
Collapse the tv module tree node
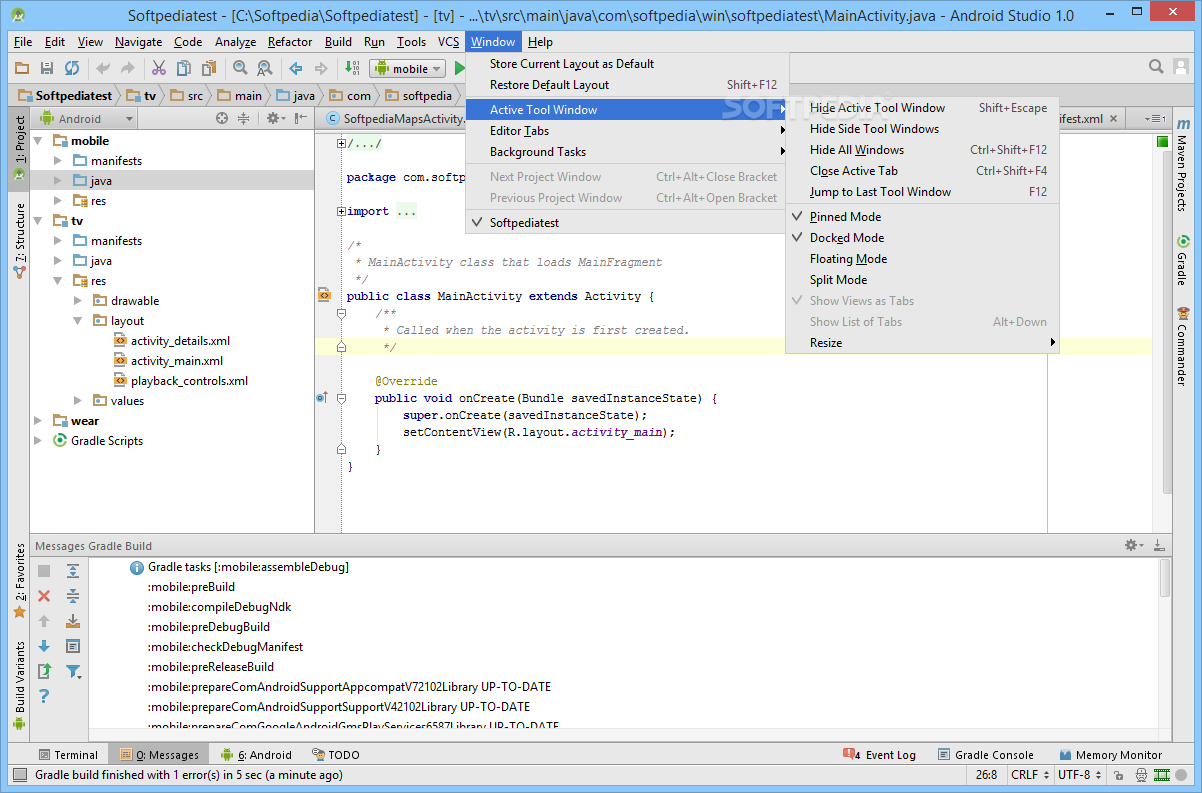click(x=38, y=221)
